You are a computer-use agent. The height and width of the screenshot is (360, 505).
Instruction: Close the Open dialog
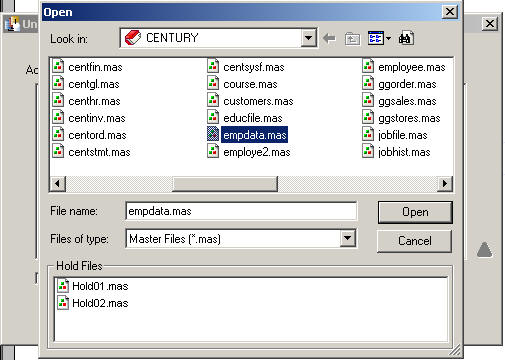coord(450,12)
